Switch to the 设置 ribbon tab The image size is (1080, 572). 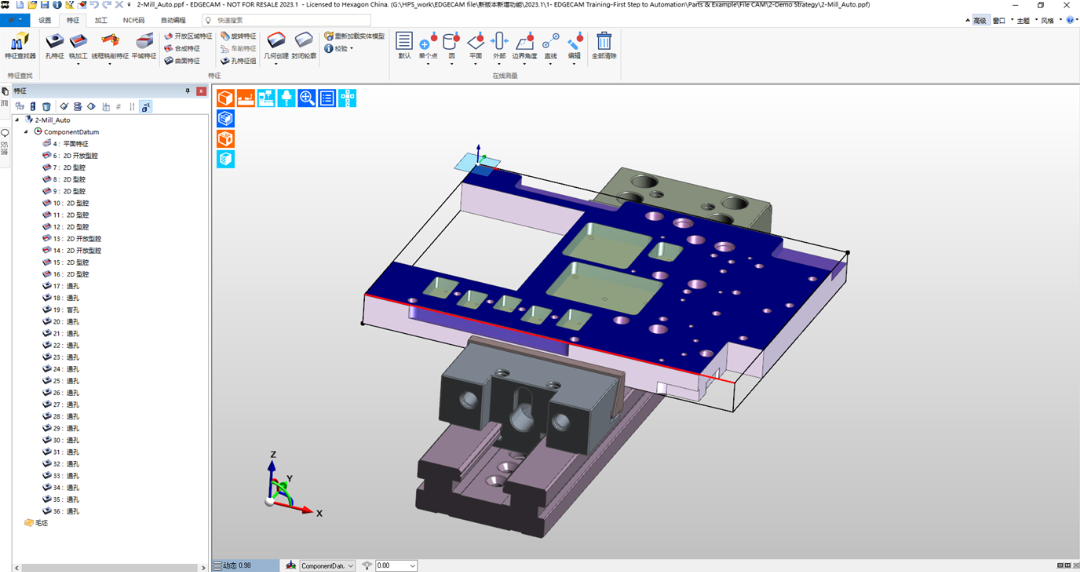click(45, 20)
